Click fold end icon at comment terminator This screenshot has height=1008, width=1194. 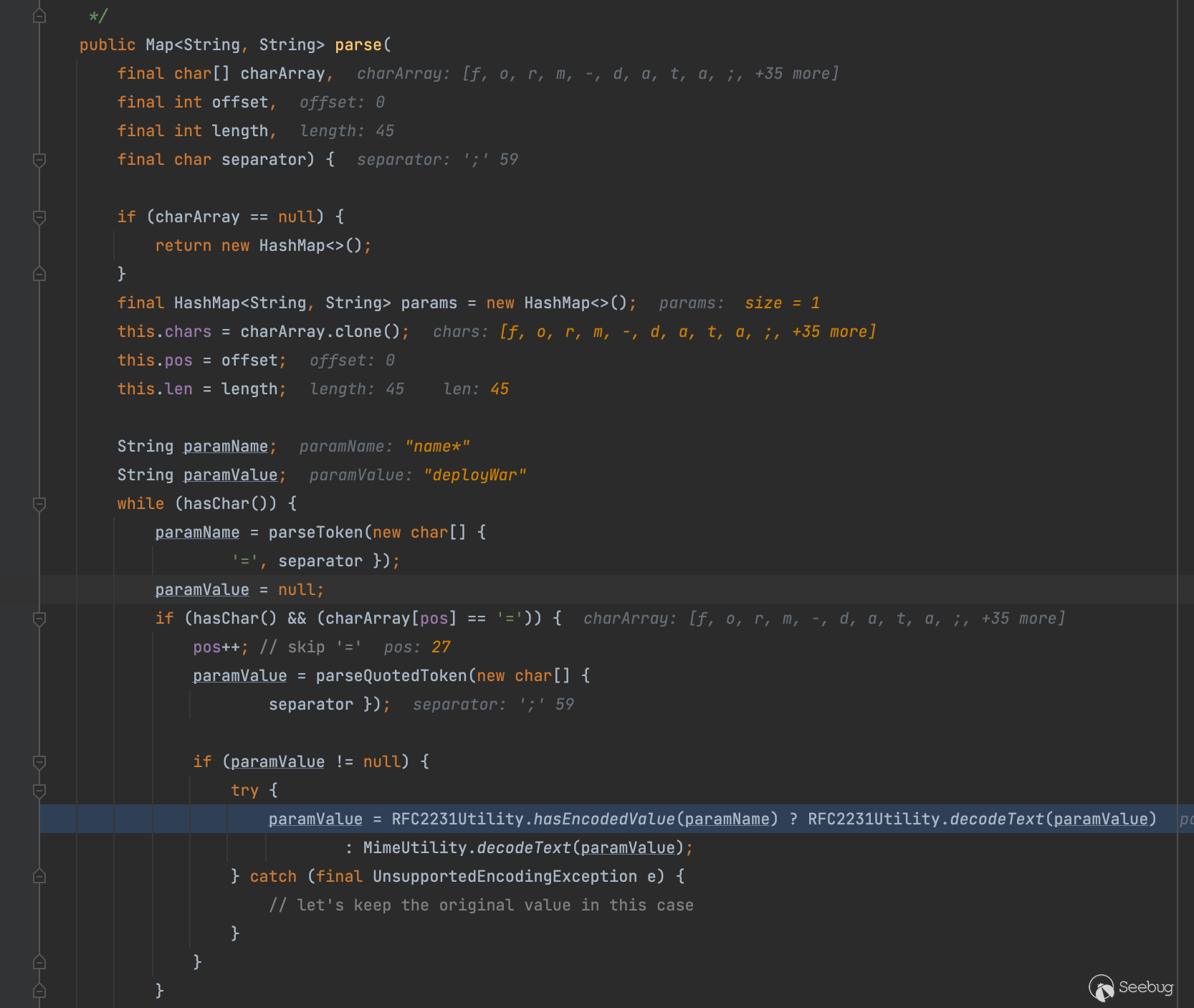click(x=39, y=16)
